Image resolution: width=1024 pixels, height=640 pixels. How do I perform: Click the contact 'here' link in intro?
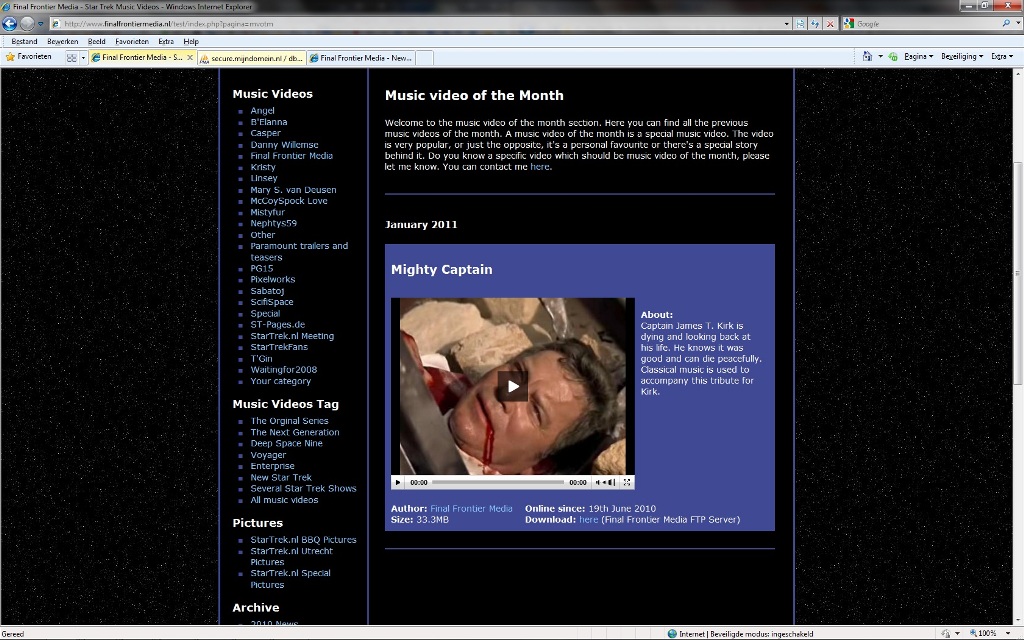(x=540, y=167)
